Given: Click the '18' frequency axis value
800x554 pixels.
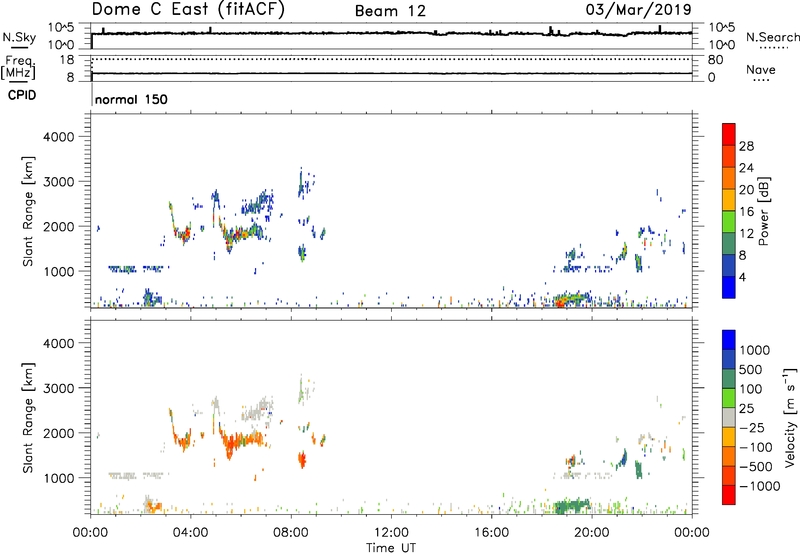Looking at the screenshot, I should pyautogui.click(x=67, y=60).
